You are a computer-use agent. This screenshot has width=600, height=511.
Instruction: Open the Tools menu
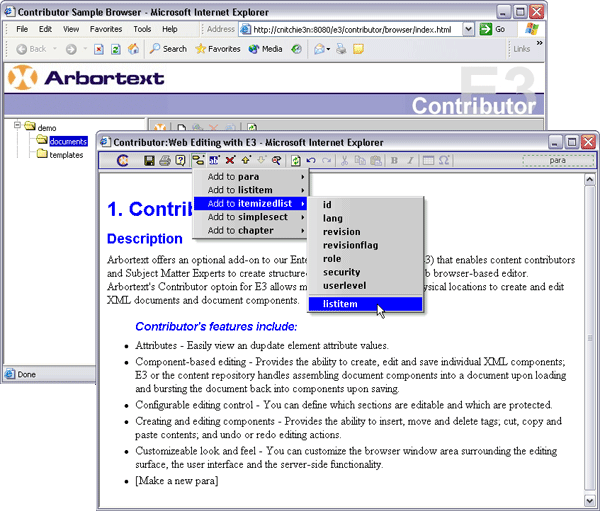click(142, 29)
